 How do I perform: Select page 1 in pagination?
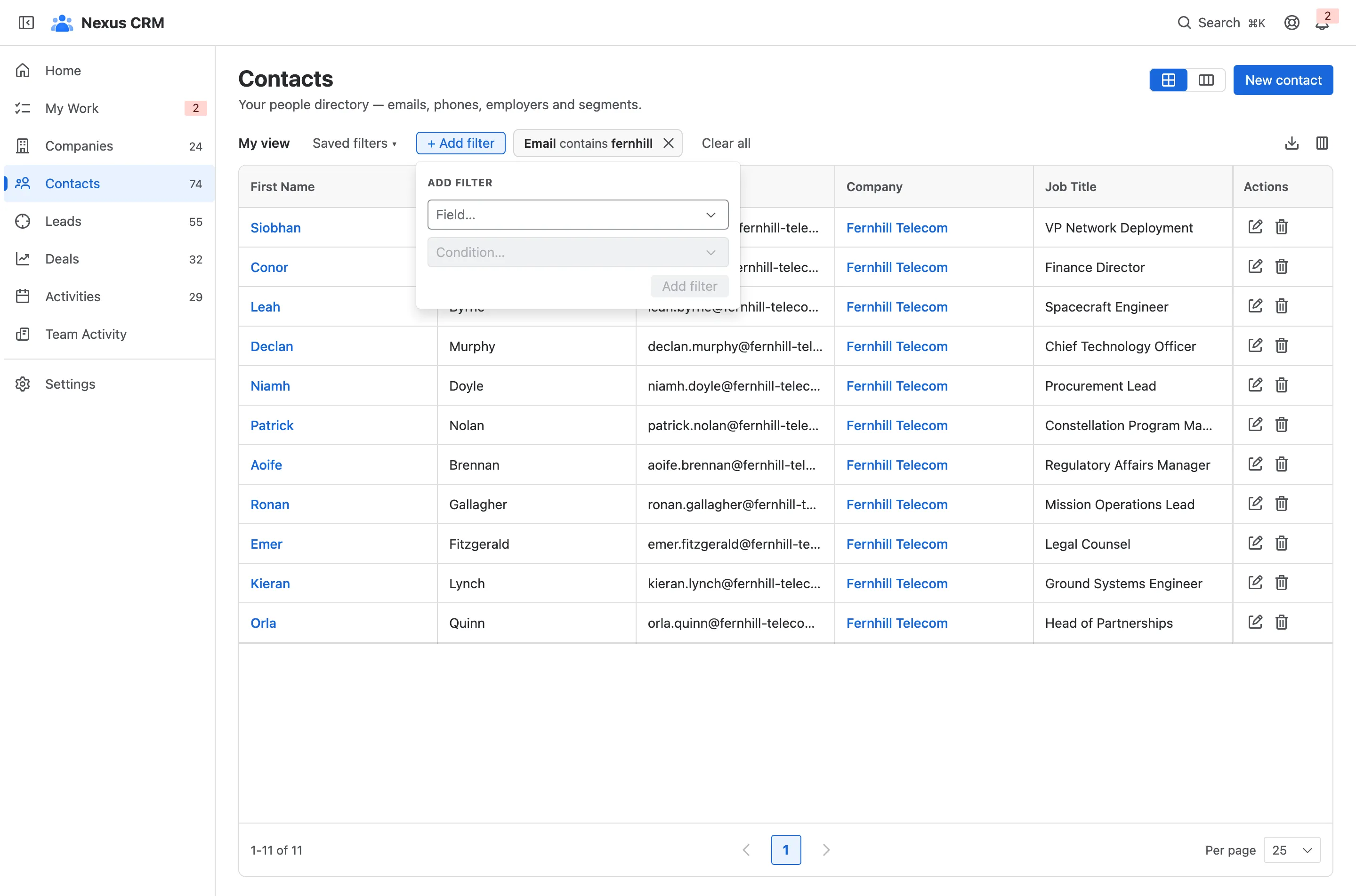(x=785, y=850)
